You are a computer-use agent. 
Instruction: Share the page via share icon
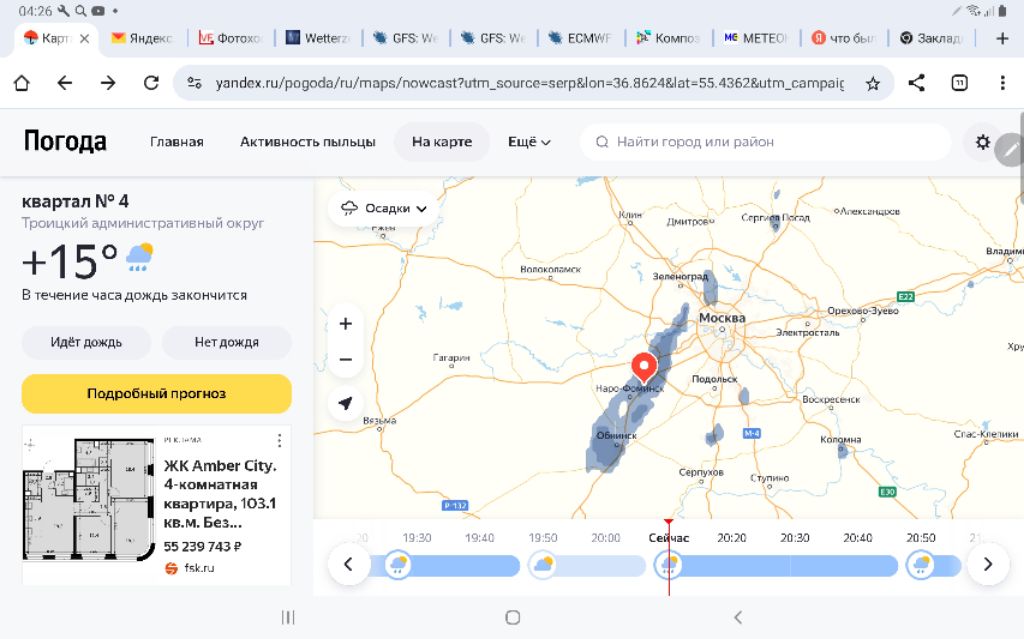click(916, 83)
